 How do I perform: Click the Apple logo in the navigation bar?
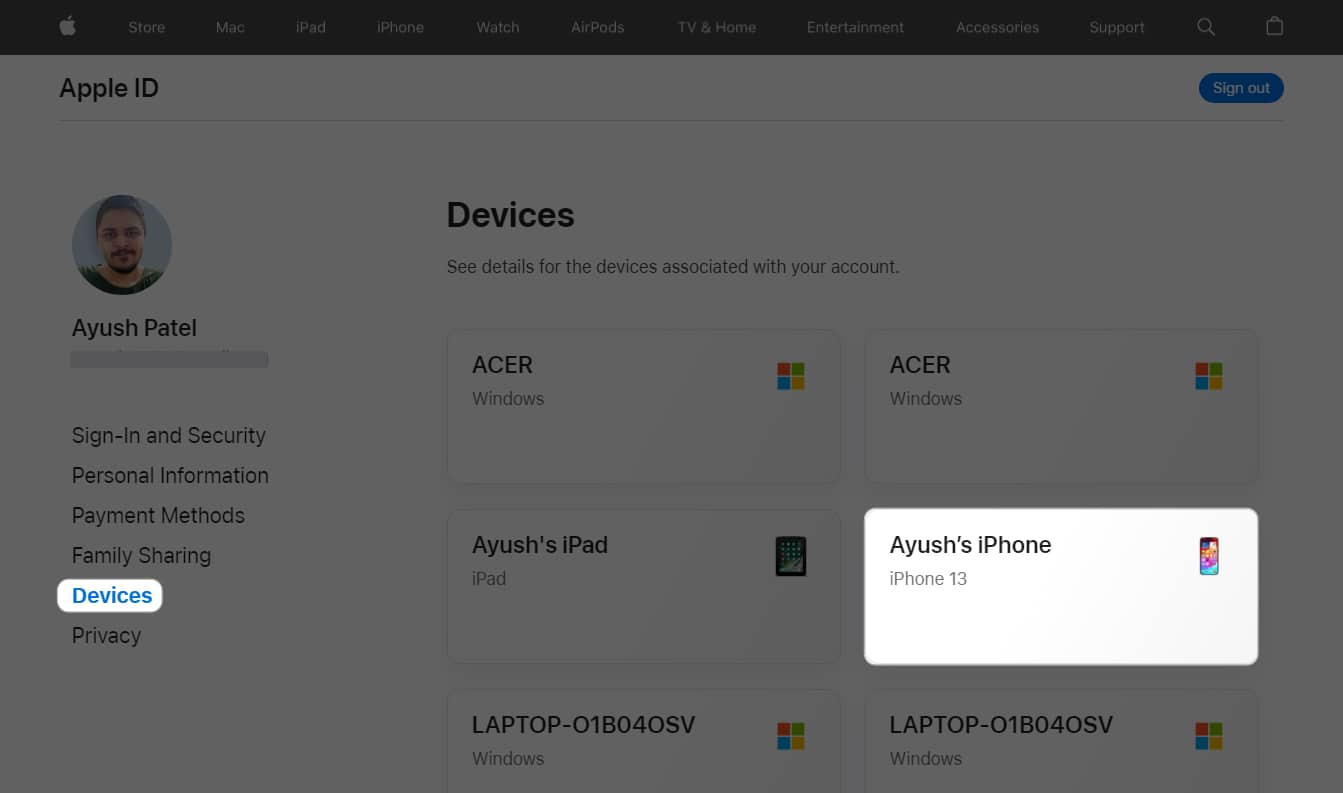[67, 27]
